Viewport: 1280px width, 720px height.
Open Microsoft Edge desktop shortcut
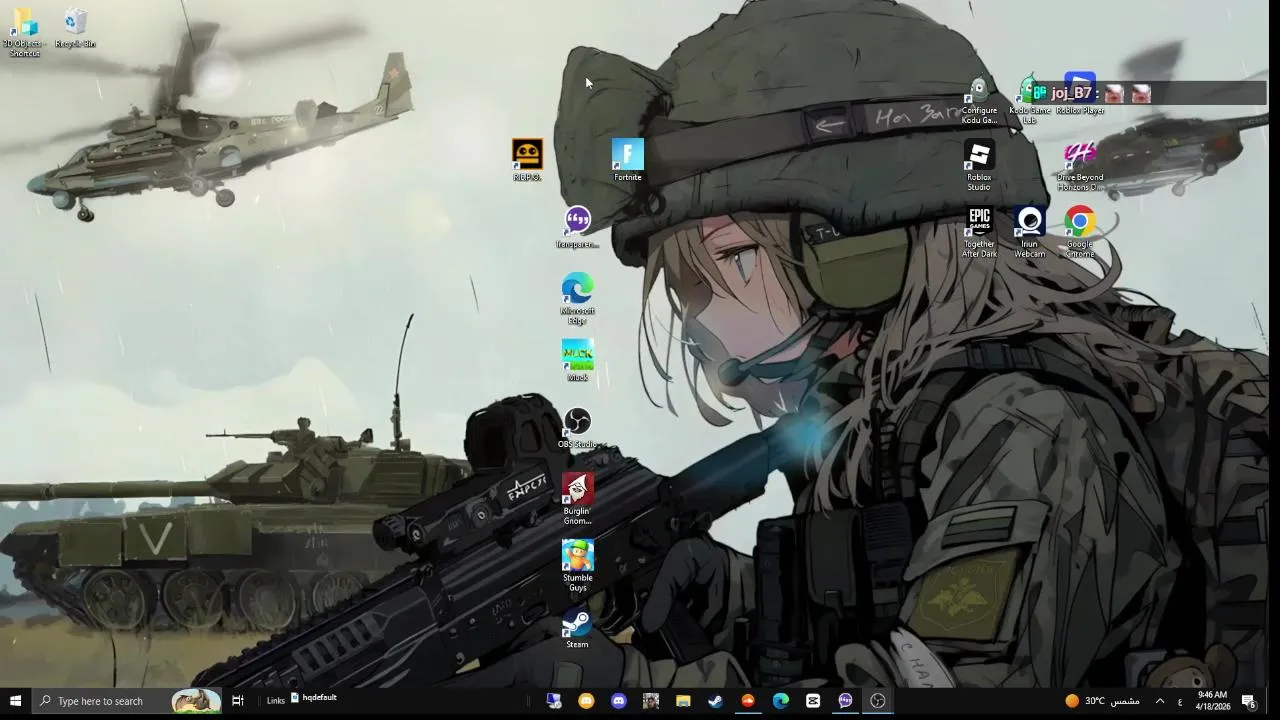[577, 298]
